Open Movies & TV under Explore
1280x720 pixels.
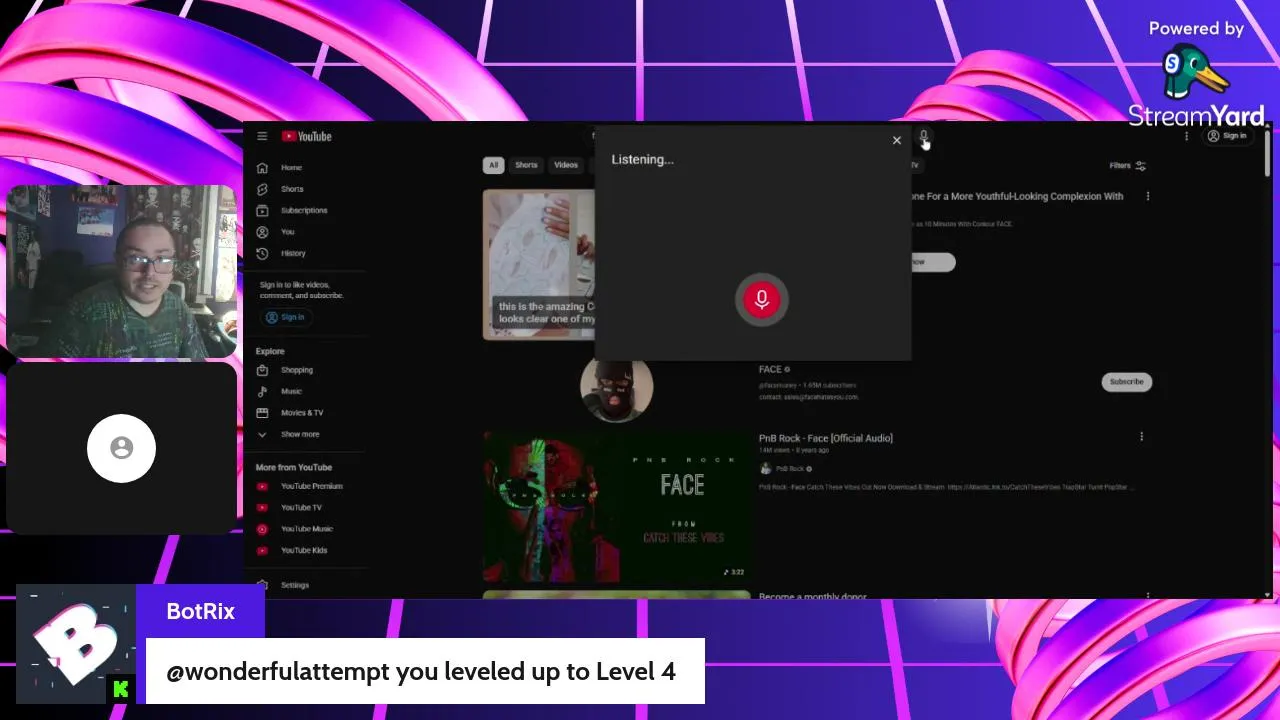304,413
